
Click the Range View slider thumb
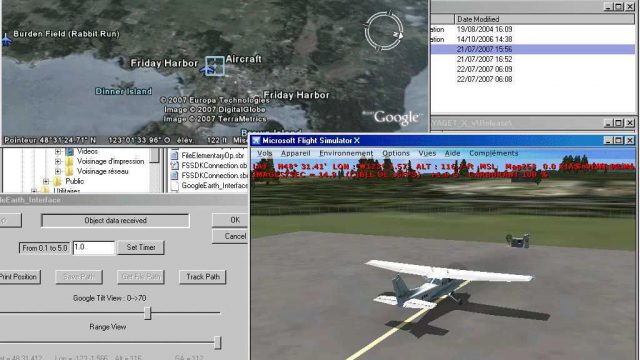(218, 342)
